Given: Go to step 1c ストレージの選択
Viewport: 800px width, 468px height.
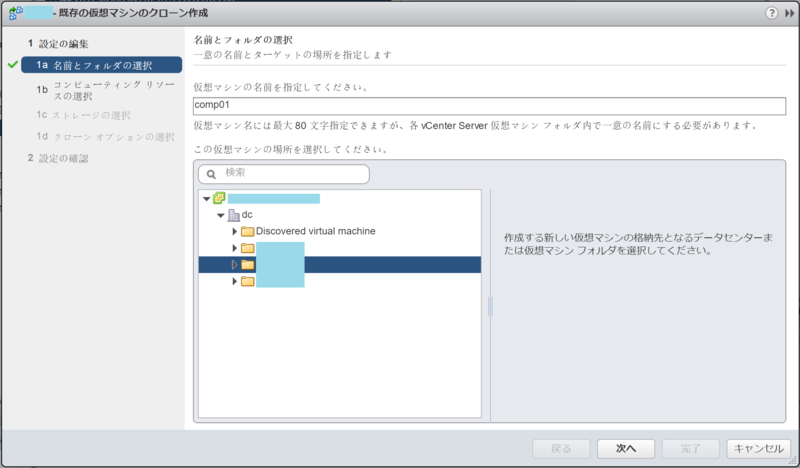Looking at the screenshot, I should click(83, 115).
